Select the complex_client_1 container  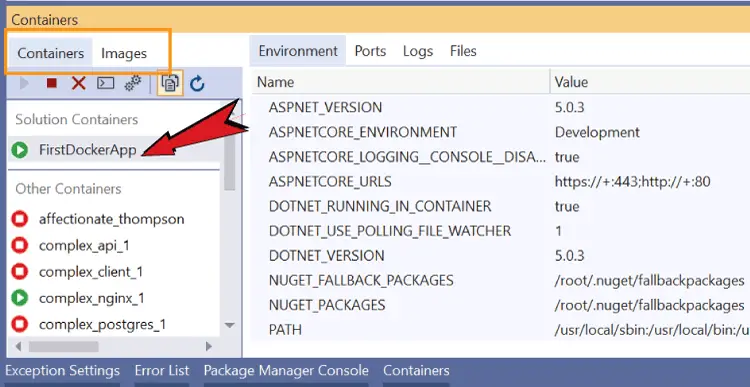91,272
